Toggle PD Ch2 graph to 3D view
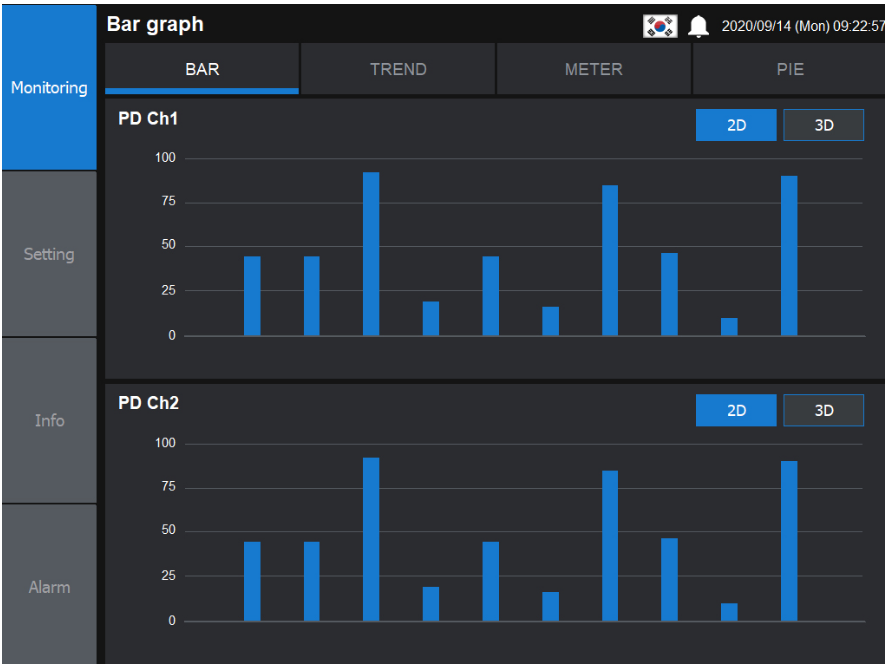The image size is (888, 665). click(x=823, y=410)
